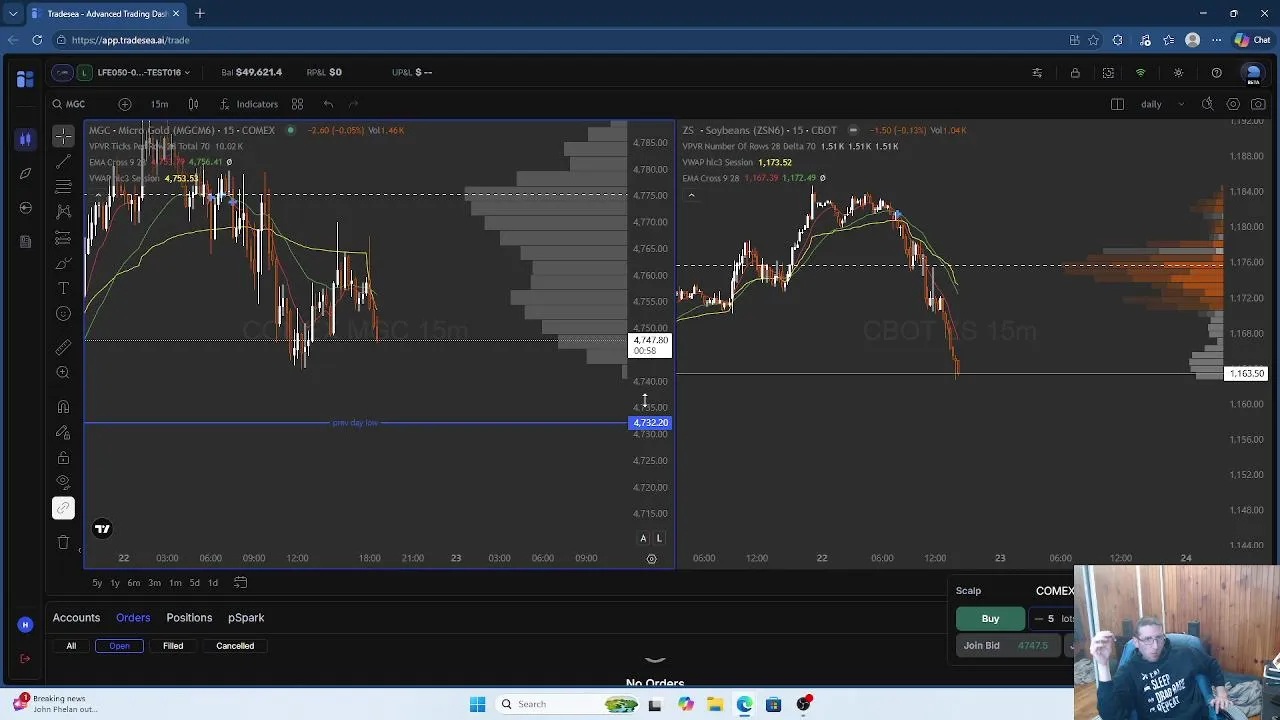Select the trend line drawing tool
Viewport: 1280px width, 720px height.
pyautogui.click(x=63, y=161)
